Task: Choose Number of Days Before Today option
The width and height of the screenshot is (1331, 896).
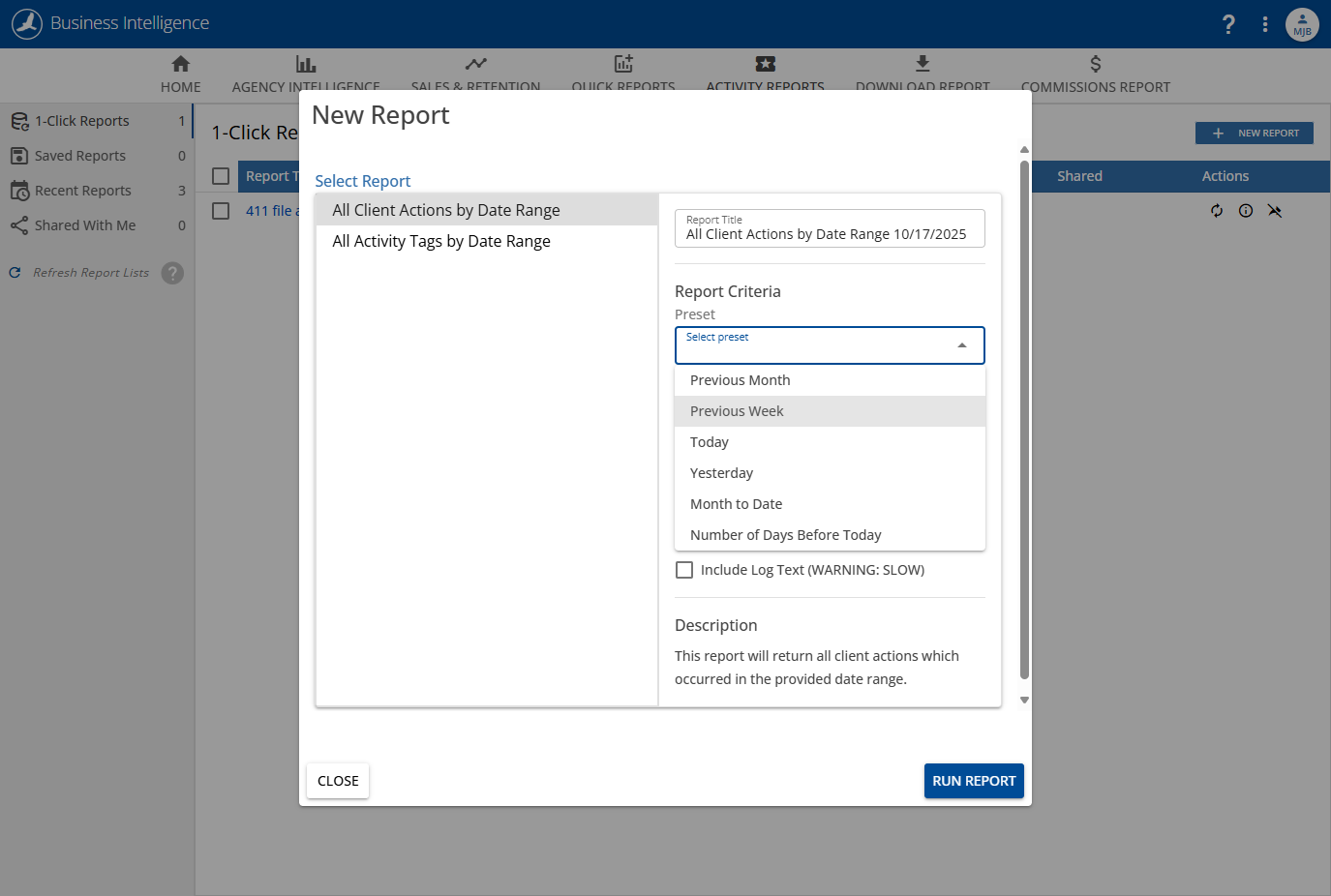Action: [830, 535]
